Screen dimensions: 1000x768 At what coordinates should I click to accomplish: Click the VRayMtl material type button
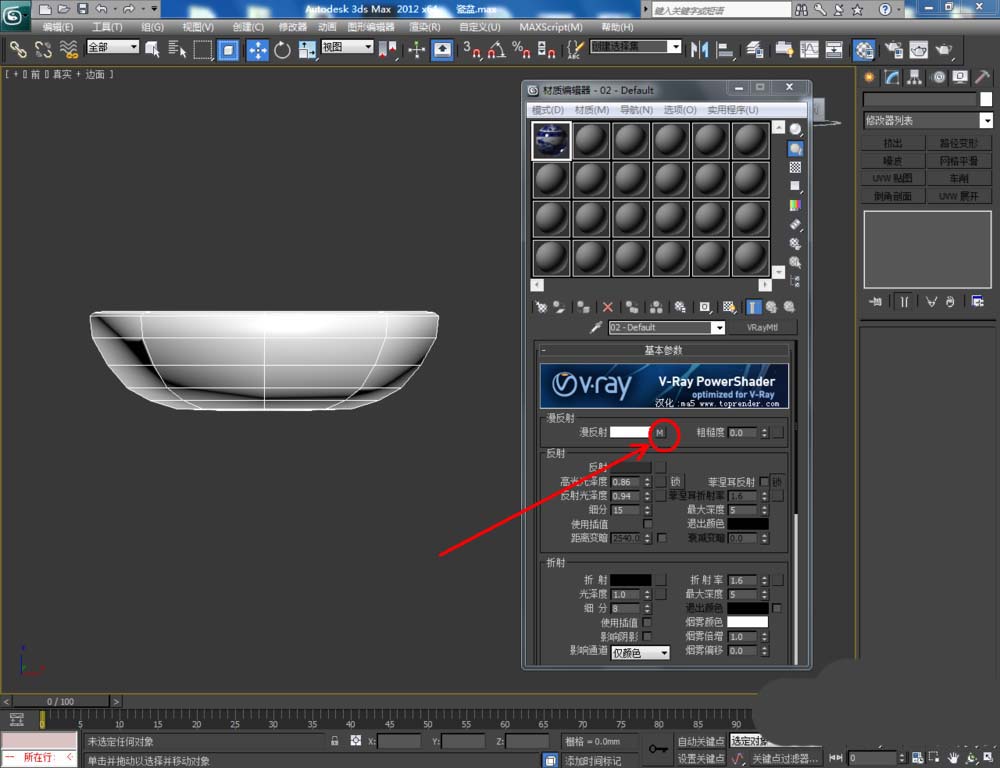coord(762,327)
